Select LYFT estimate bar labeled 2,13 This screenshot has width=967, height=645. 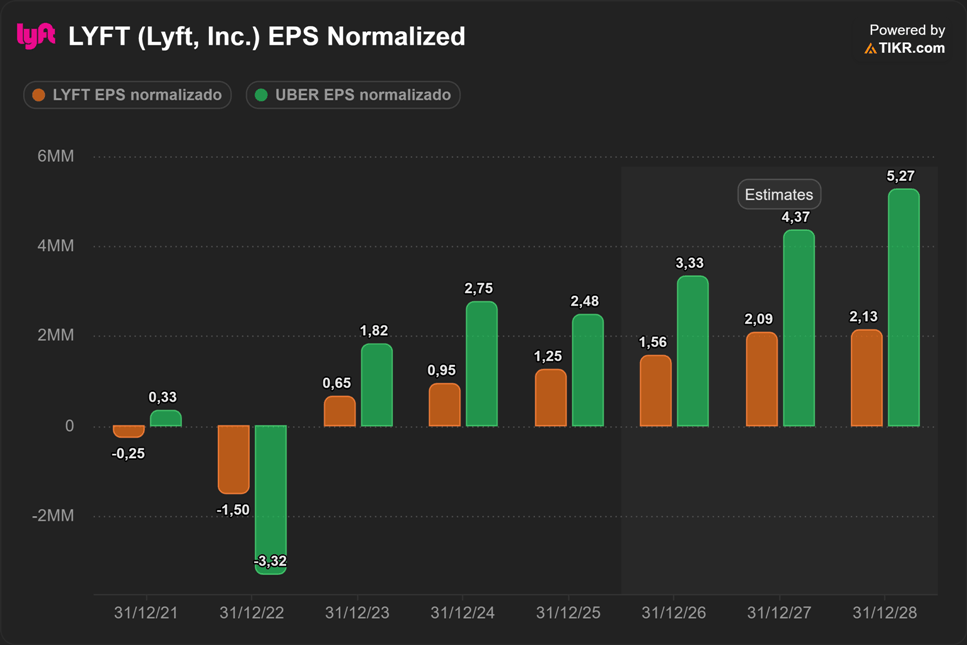[866, 378]
